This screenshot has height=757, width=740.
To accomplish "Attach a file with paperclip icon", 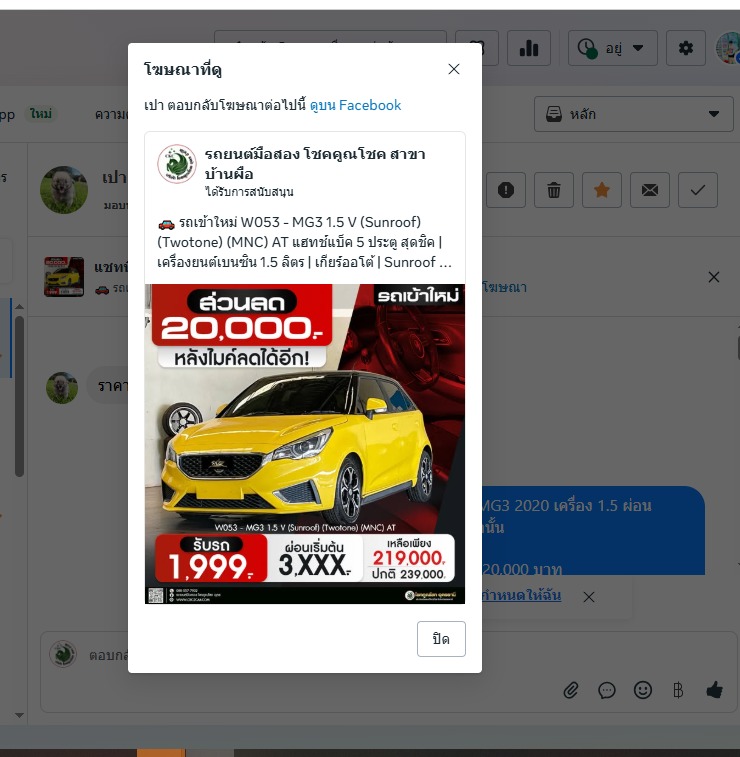I will coord(571,690).
